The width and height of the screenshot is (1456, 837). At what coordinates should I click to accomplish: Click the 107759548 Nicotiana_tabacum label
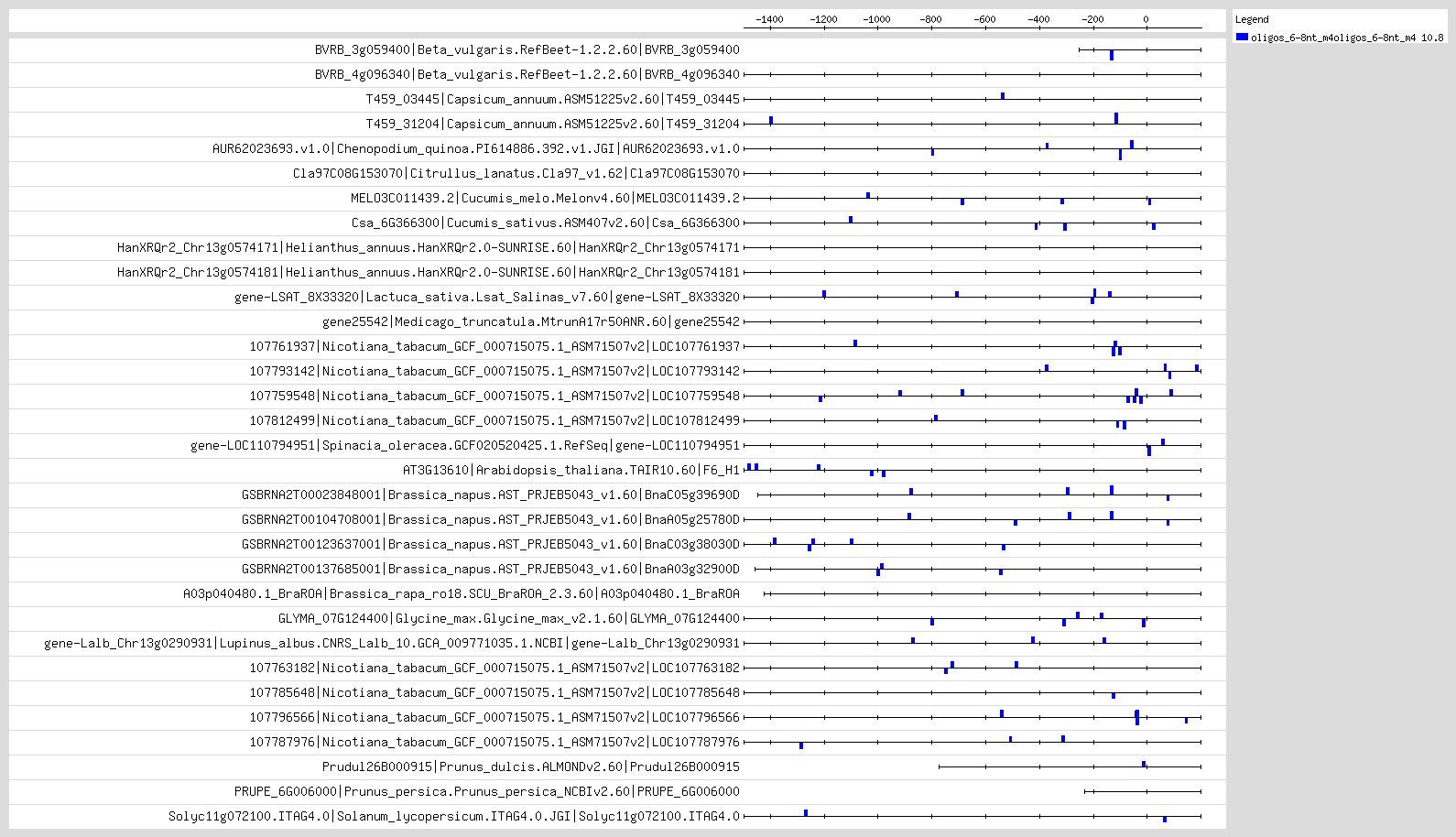[x=494, y=396]
